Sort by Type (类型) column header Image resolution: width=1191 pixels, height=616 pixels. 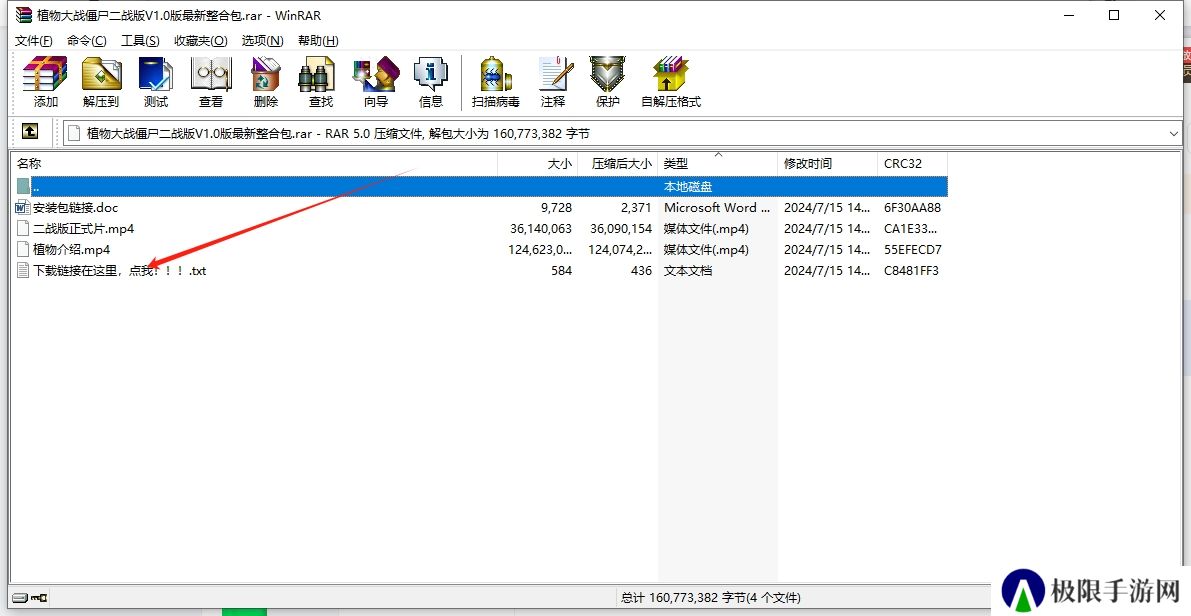(717, 163)
